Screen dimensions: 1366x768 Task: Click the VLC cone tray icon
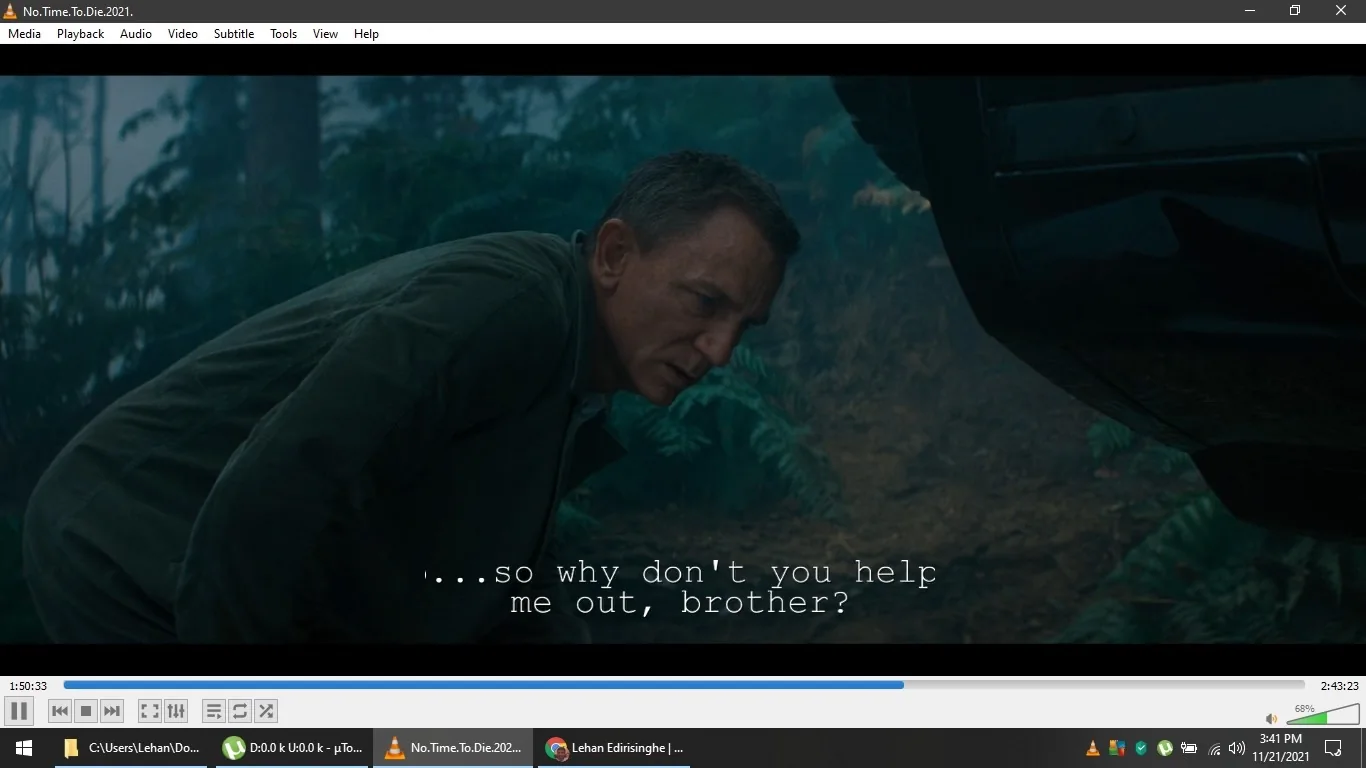click(1093, 748)
